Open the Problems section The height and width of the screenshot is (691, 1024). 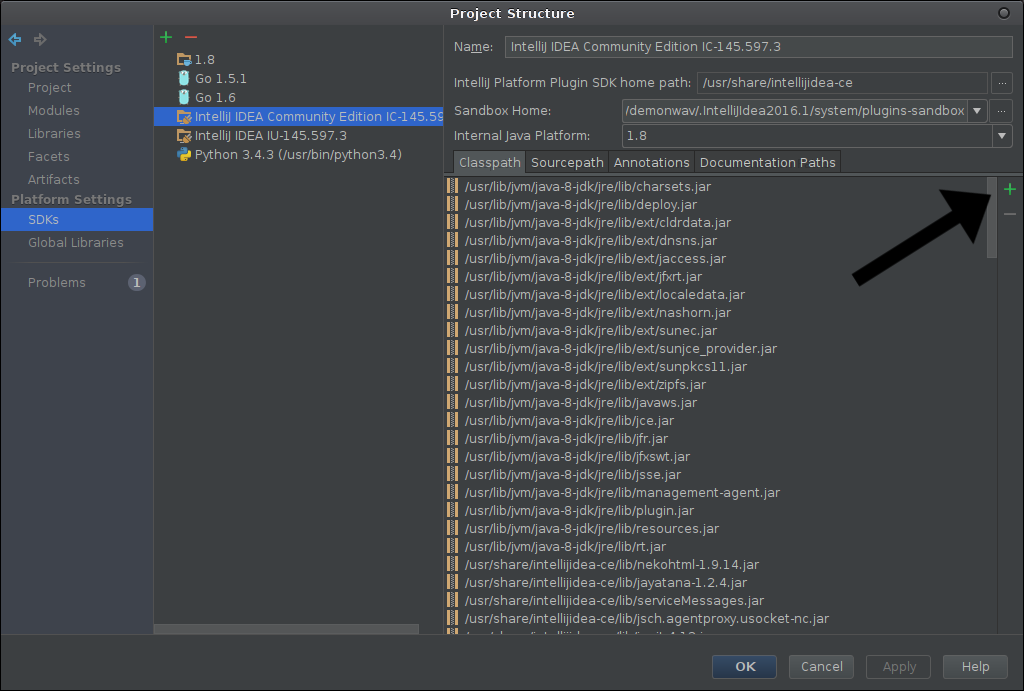pos(57,283)
